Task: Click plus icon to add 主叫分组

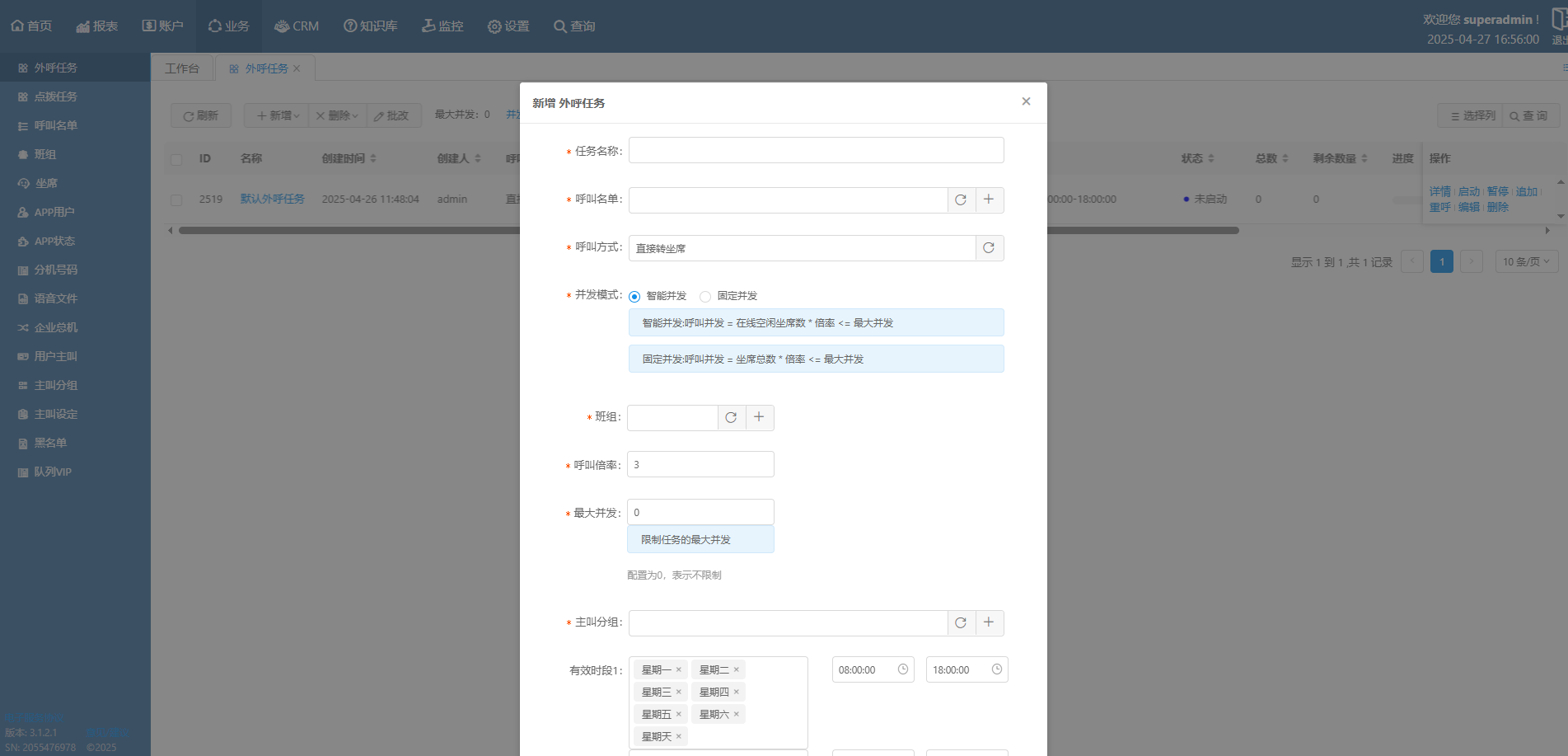Action: (x=989, y=622)
